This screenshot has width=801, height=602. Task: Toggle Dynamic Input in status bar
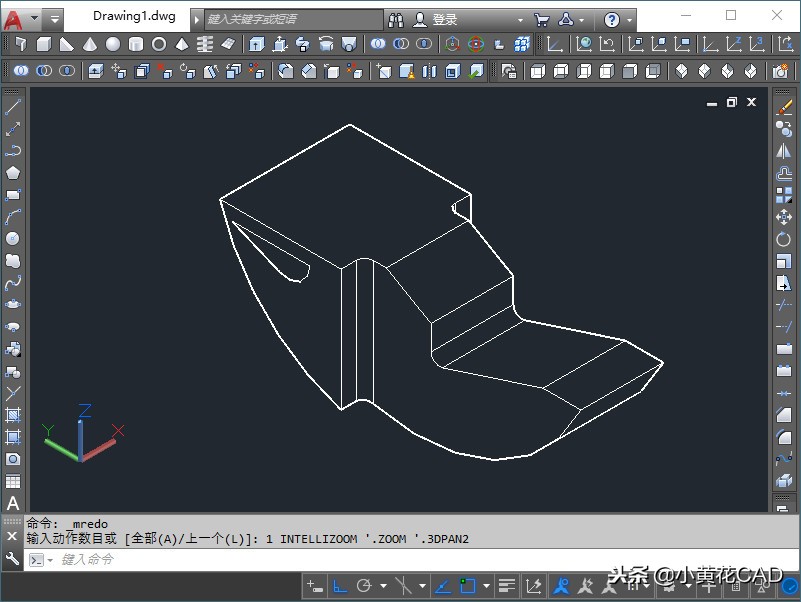pyautogui.click(x=315, y=586)
